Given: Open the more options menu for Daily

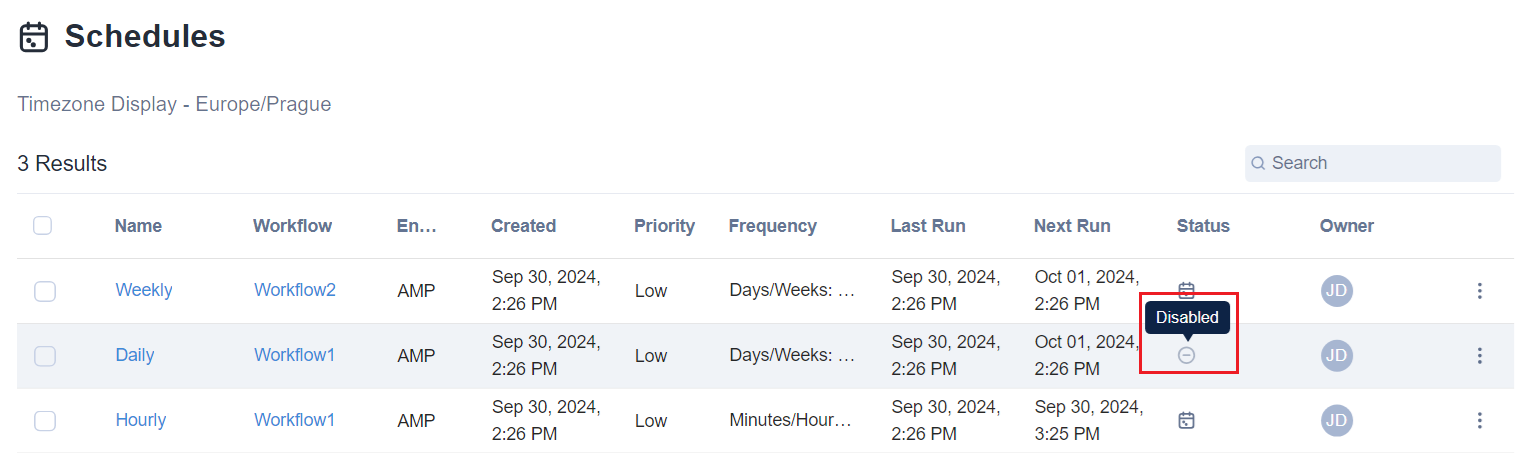Looking at the screenshot, I should pos(1479,355).
